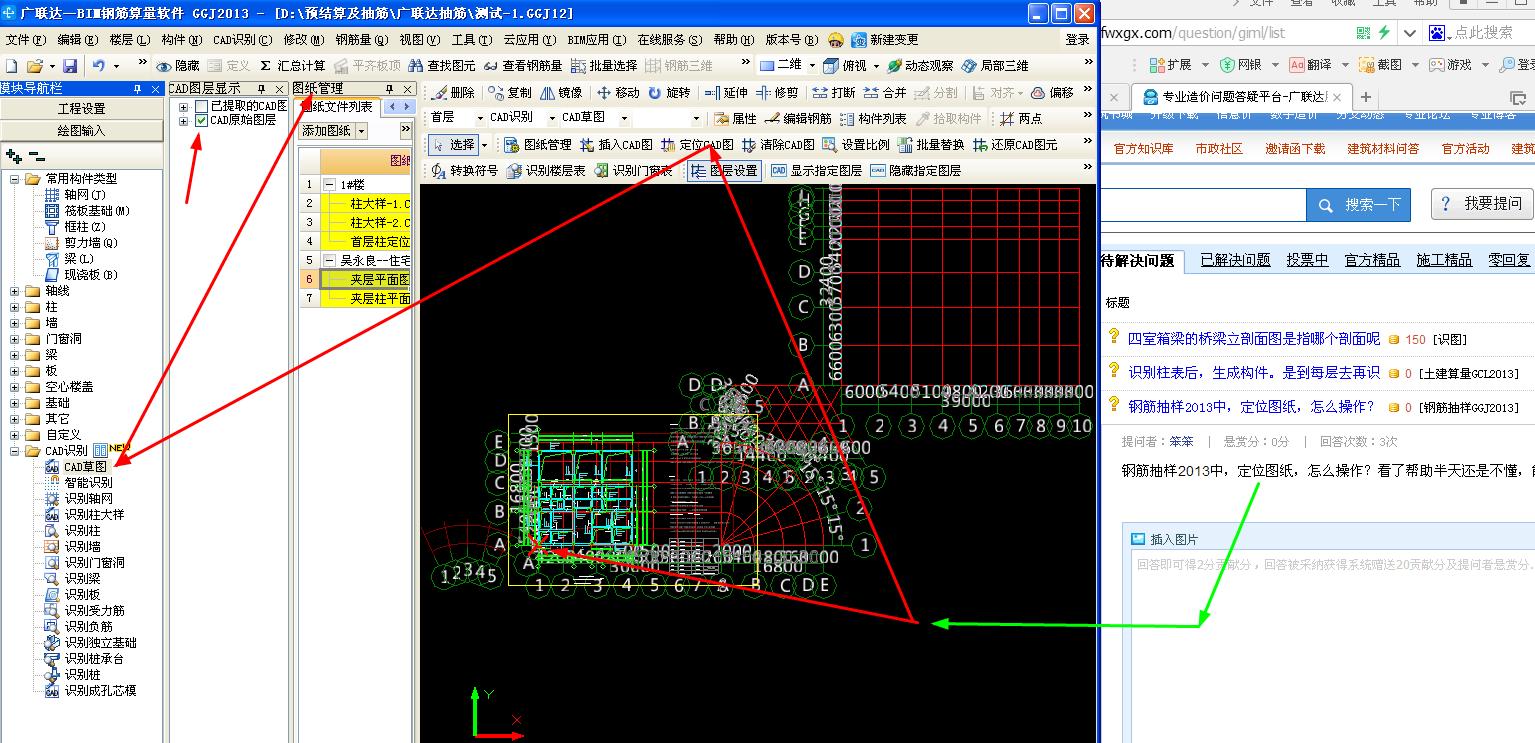
Task: Click the save disk icon
Action: pyautogui.click(x=70, y=65)
